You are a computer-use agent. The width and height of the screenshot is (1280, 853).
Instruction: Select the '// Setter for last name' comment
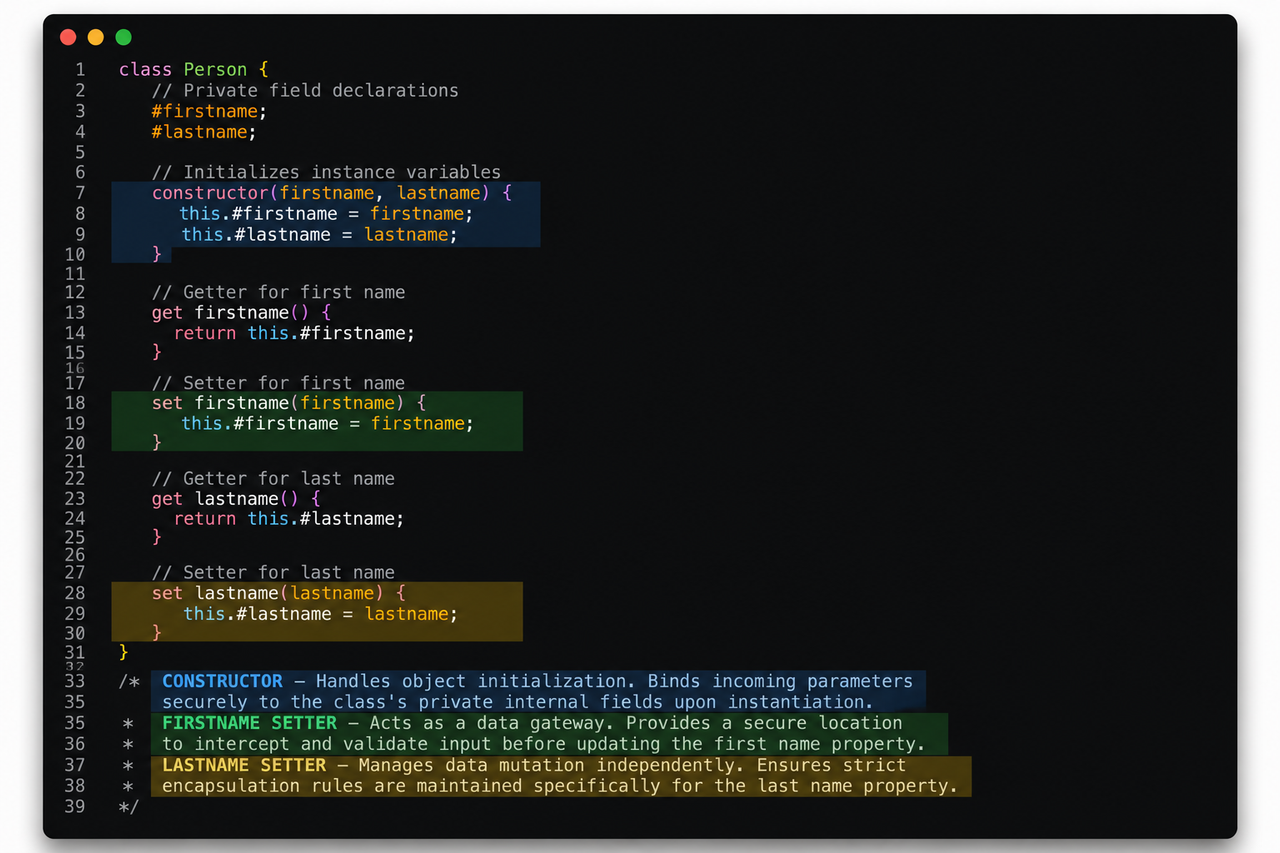pyautogui.click(x=273, y=573)
